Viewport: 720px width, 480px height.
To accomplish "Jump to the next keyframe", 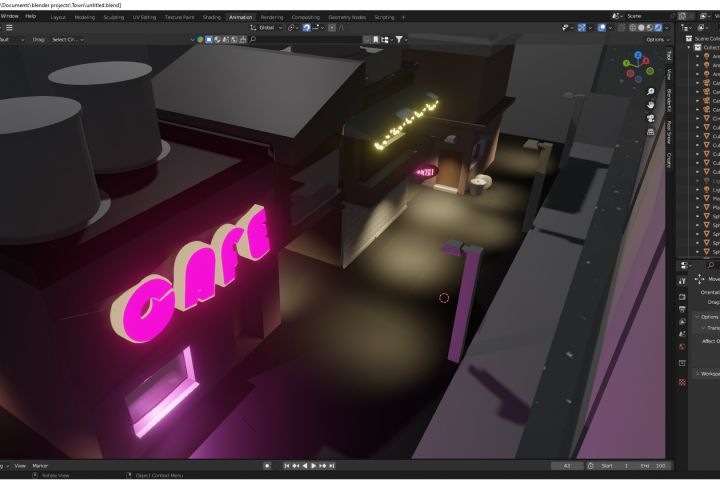I will [323, 466].
